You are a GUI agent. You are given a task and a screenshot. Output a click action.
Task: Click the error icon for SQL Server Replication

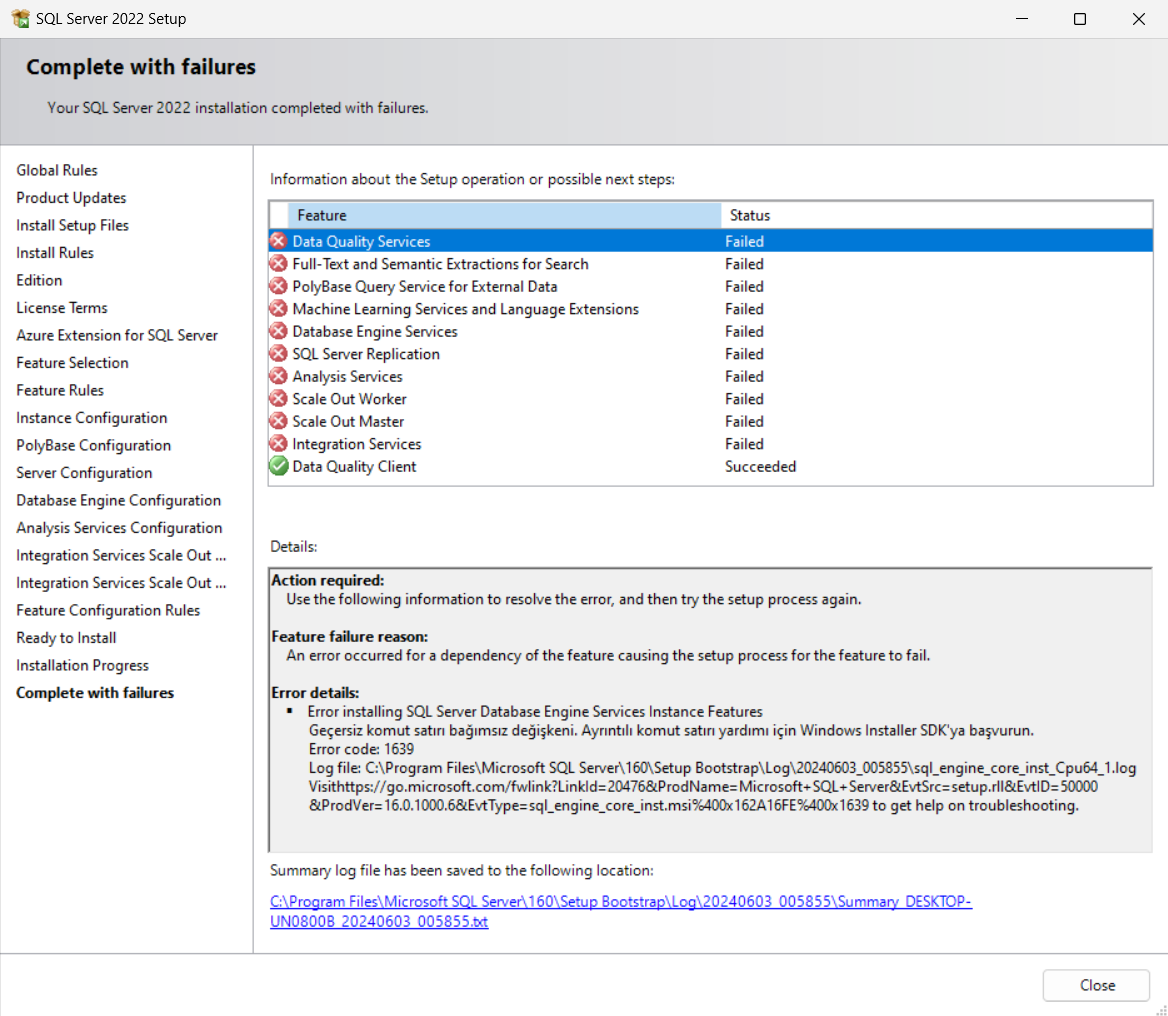(x=279, y=354)
